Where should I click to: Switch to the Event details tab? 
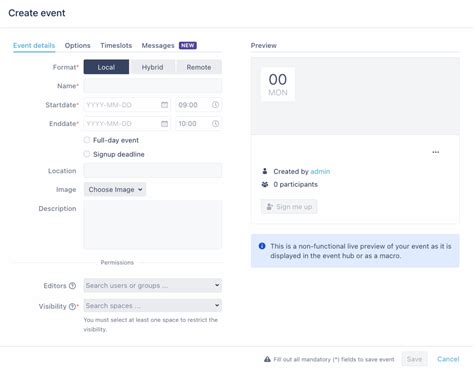click(x=34, y=45)
